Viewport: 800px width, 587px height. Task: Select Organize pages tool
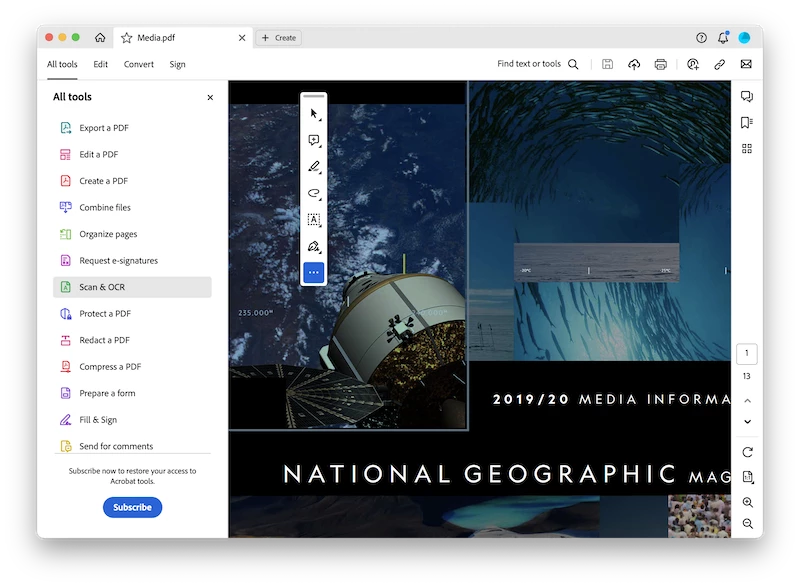[x=132, y=234]
